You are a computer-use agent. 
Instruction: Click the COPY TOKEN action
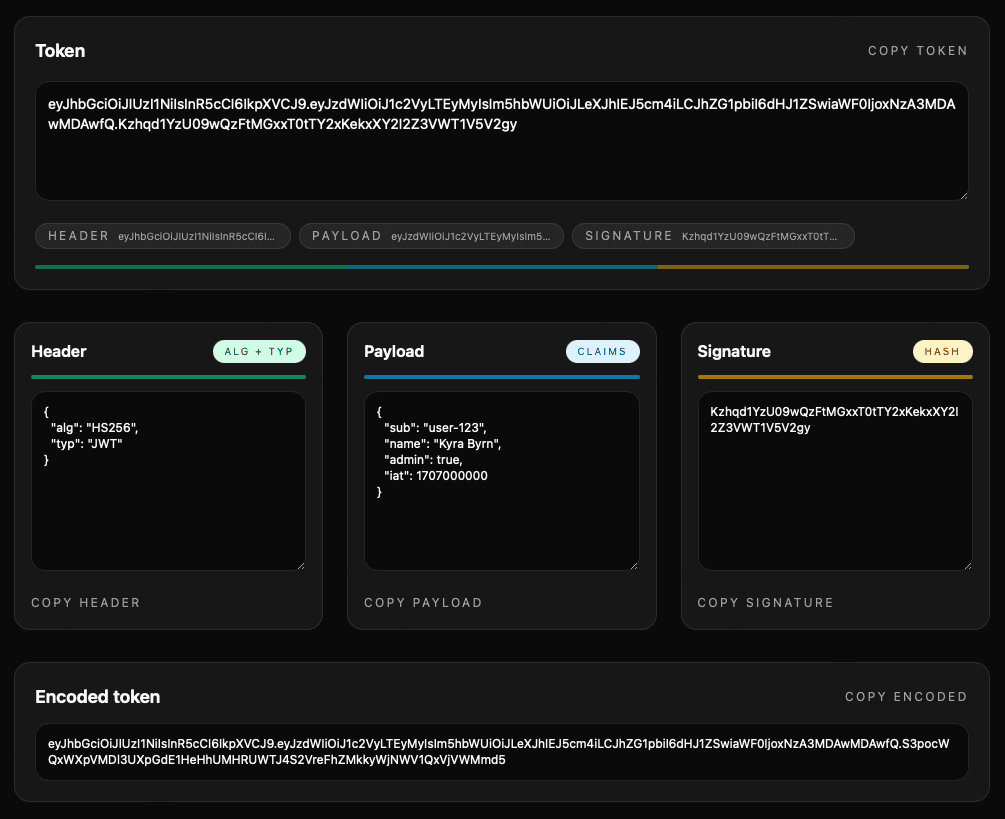[x=917, y=50]
